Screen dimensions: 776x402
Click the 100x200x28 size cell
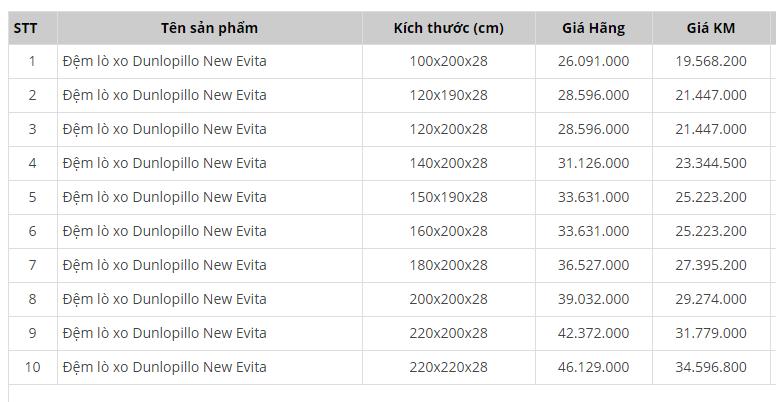point(448,61)
